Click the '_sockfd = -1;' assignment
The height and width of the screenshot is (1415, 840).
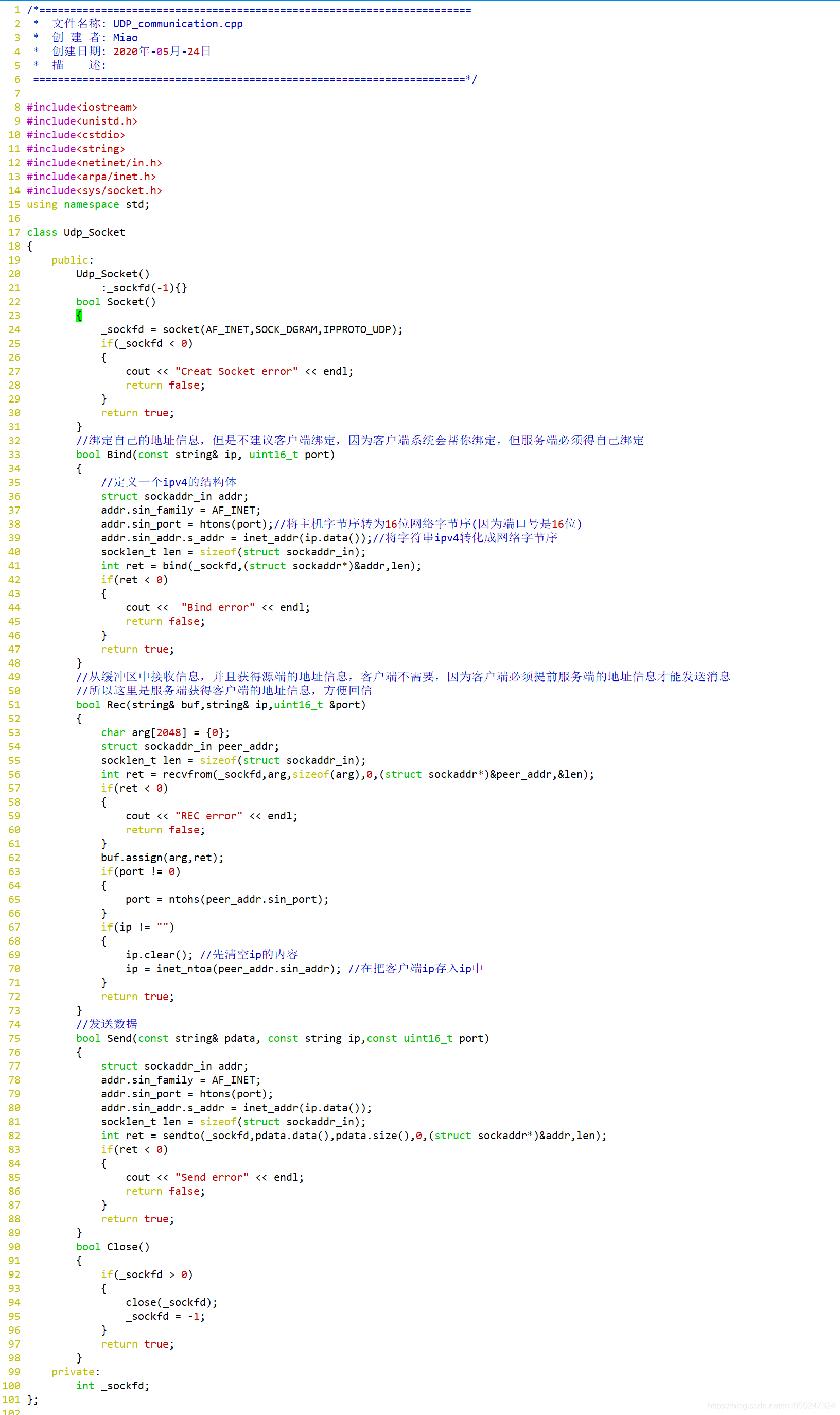coord(165,1317)
